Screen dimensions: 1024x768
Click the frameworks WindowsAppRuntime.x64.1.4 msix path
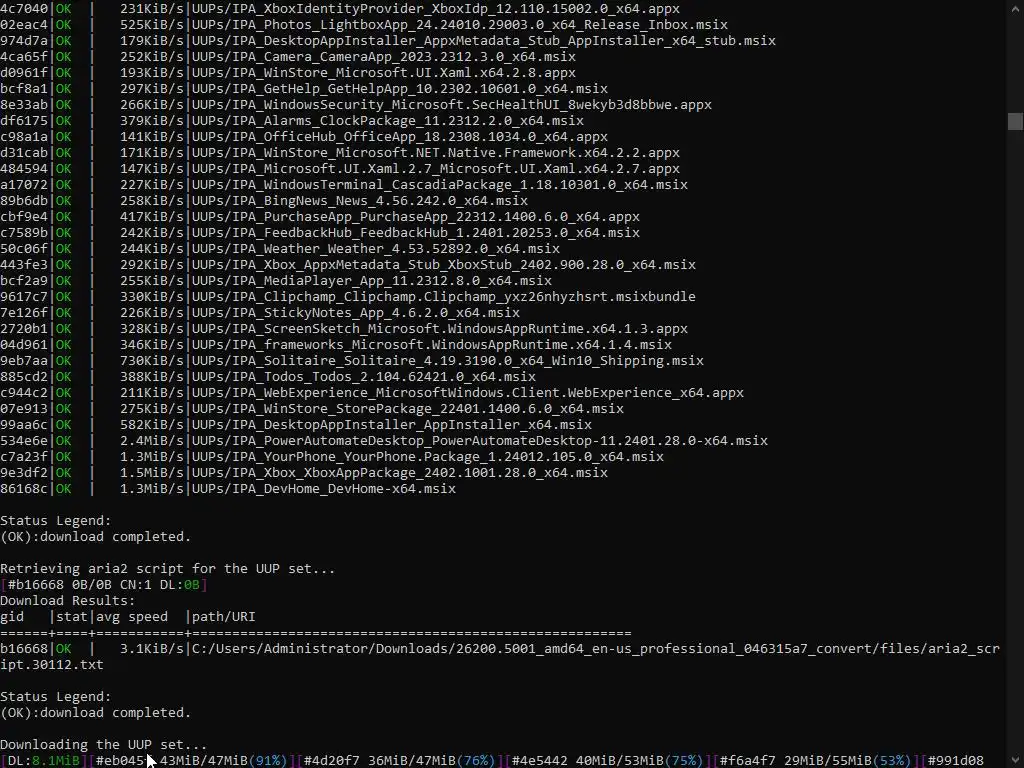point(432,345)
